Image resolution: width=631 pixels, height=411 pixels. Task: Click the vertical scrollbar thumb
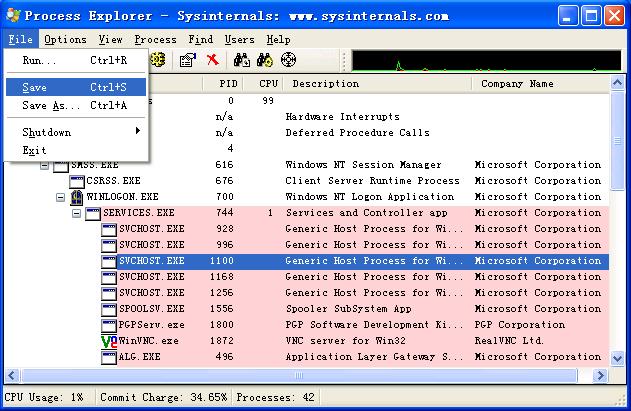(617, 140)
